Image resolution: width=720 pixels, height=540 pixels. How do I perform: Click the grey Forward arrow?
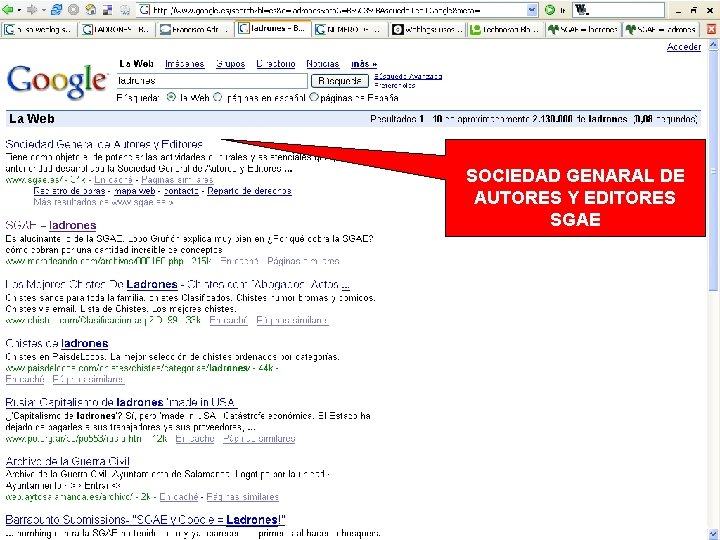32,9
